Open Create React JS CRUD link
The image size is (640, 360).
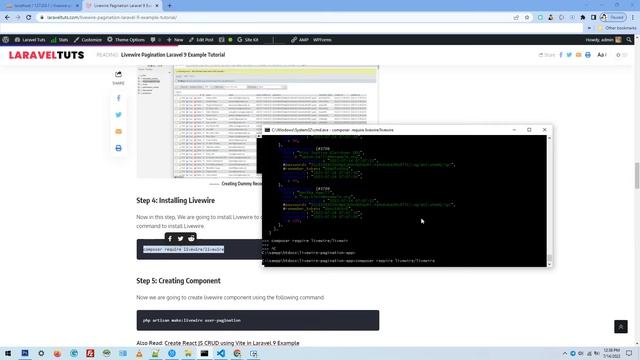coord(232,343)
